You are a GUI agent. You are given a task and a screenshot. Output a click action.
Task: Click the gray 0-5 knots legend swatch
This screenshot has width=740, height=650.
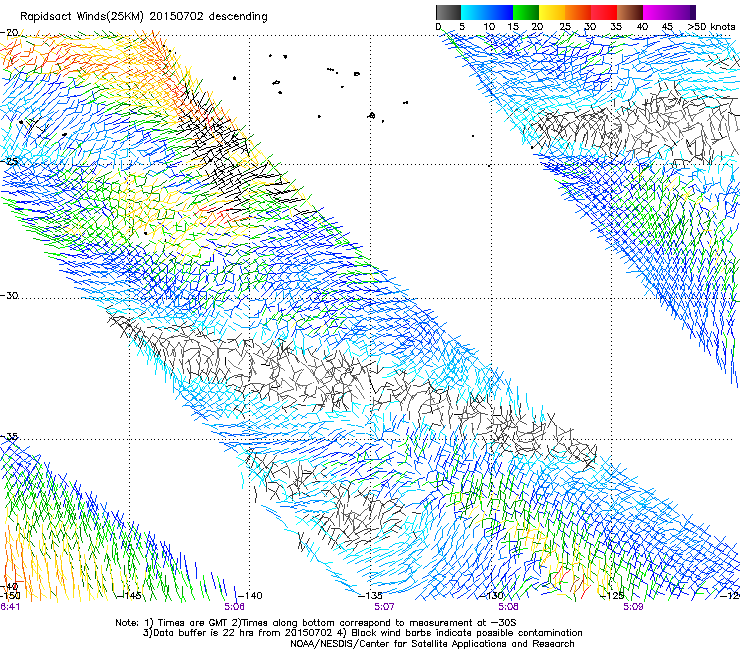(448, 12)
